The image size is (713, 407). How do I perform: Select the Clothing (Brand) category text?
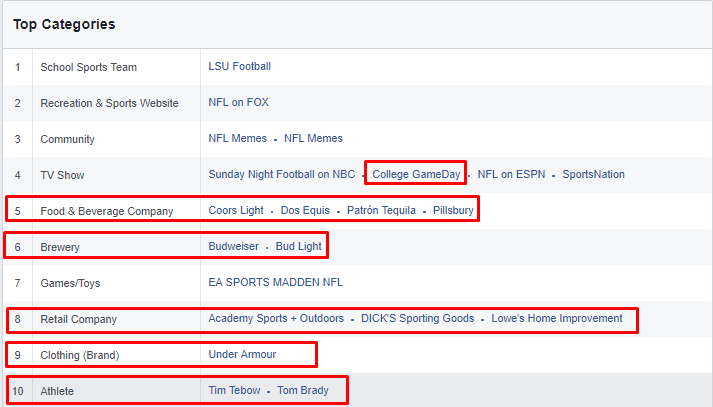coord(80,355)
